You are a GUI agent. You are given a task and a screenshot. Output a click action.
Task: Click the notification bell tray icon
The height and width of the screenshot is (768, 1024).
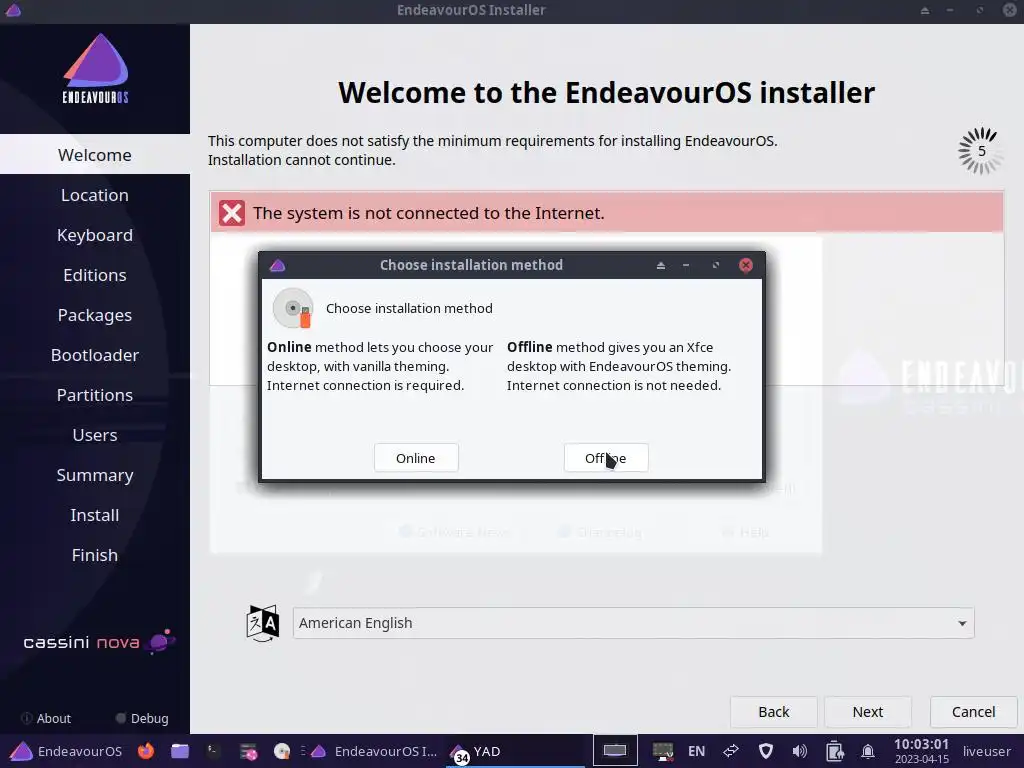(868, 751)
